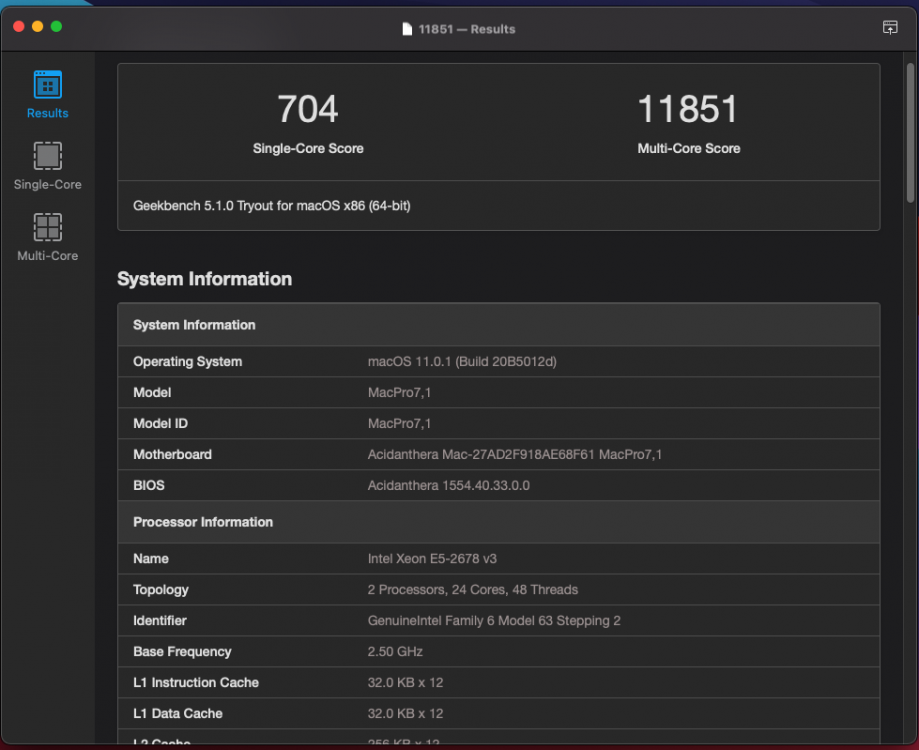The height and width of the screenshot is (750, 919).
Task: Open the Results view in the sidebar
Action: pyautogui.click(x=47, y=95)
